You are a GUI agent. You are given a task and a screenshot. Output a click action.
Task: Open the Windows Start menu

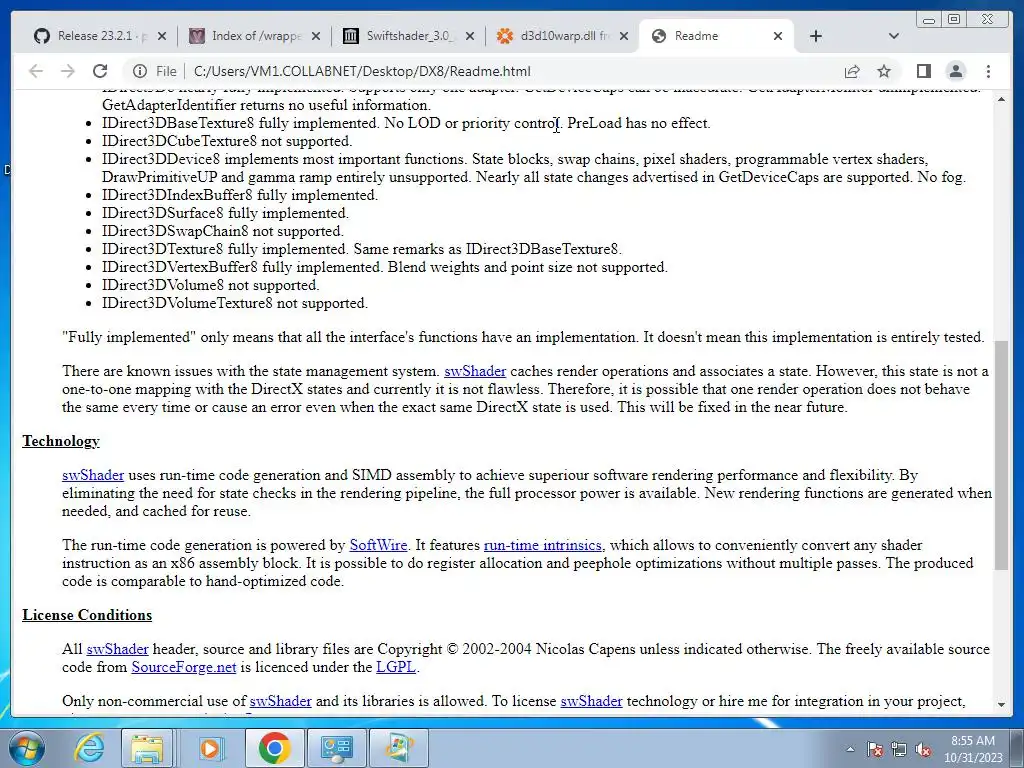click(25, 748)
